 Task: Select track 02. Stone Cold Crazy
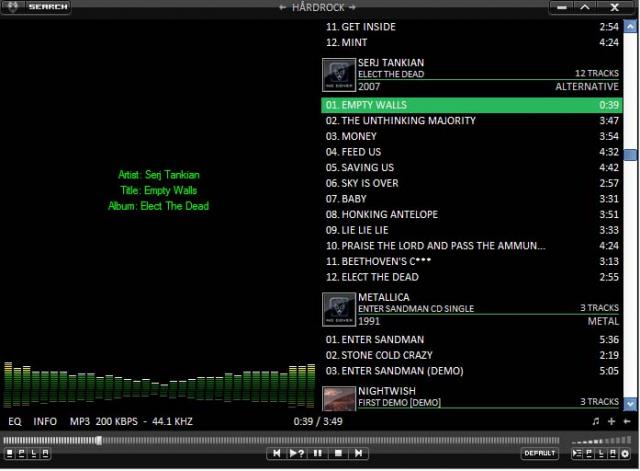tap(471, 355)
